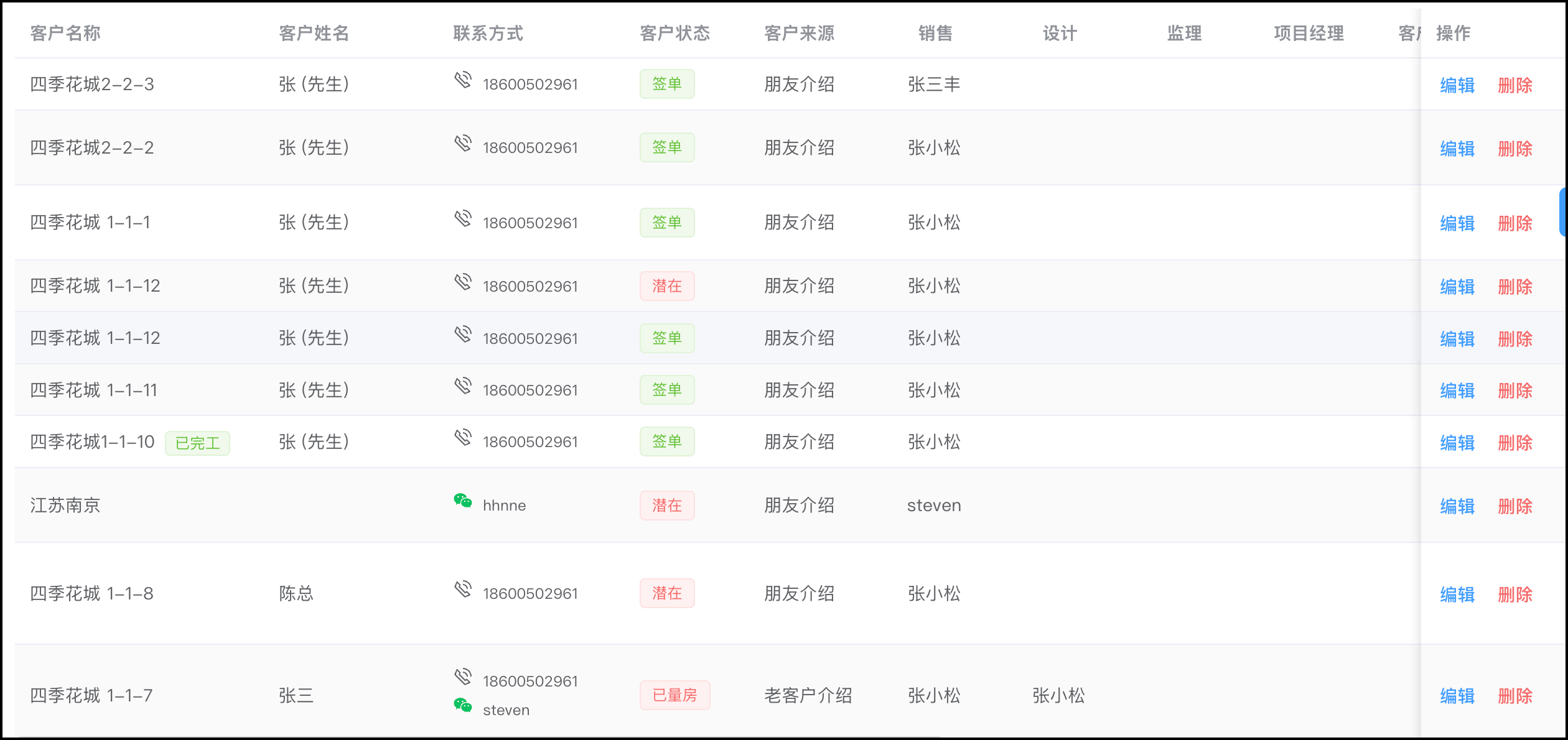
Task: Click 张小松 in the 设计 column
Action: (x=1058, y=695)
